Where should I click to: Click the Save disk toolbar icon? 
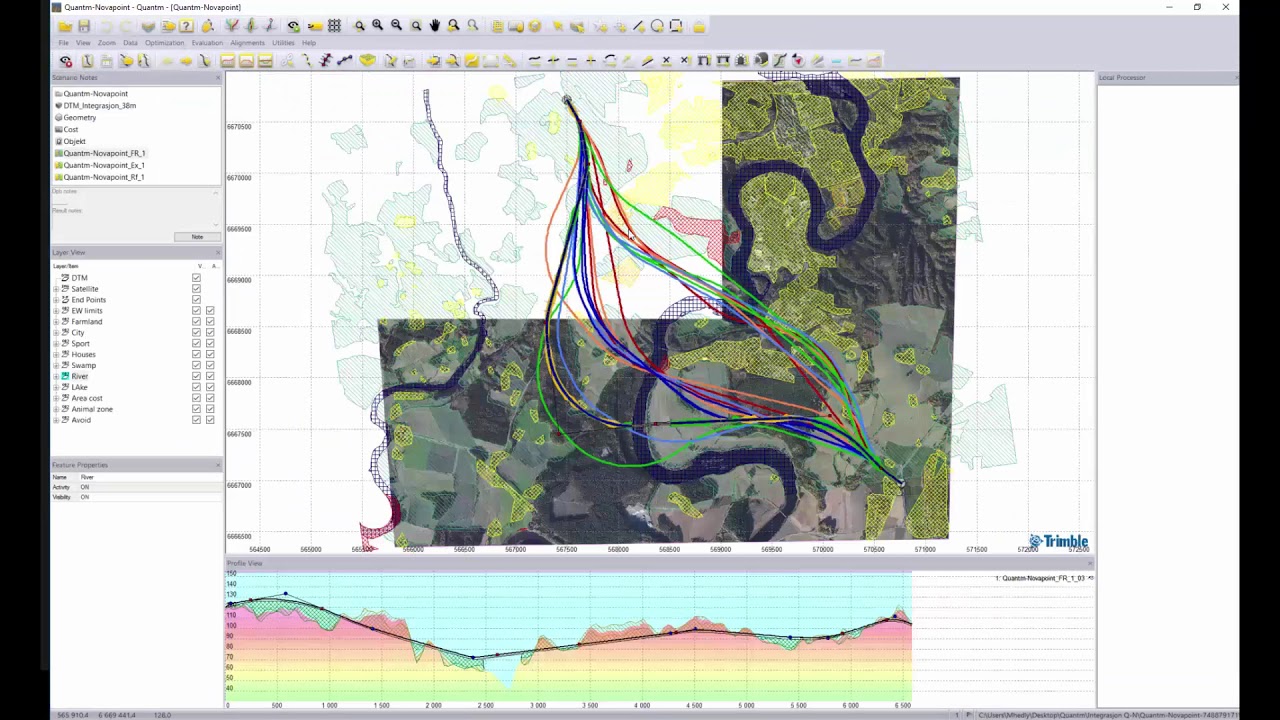tap(84, 26)
